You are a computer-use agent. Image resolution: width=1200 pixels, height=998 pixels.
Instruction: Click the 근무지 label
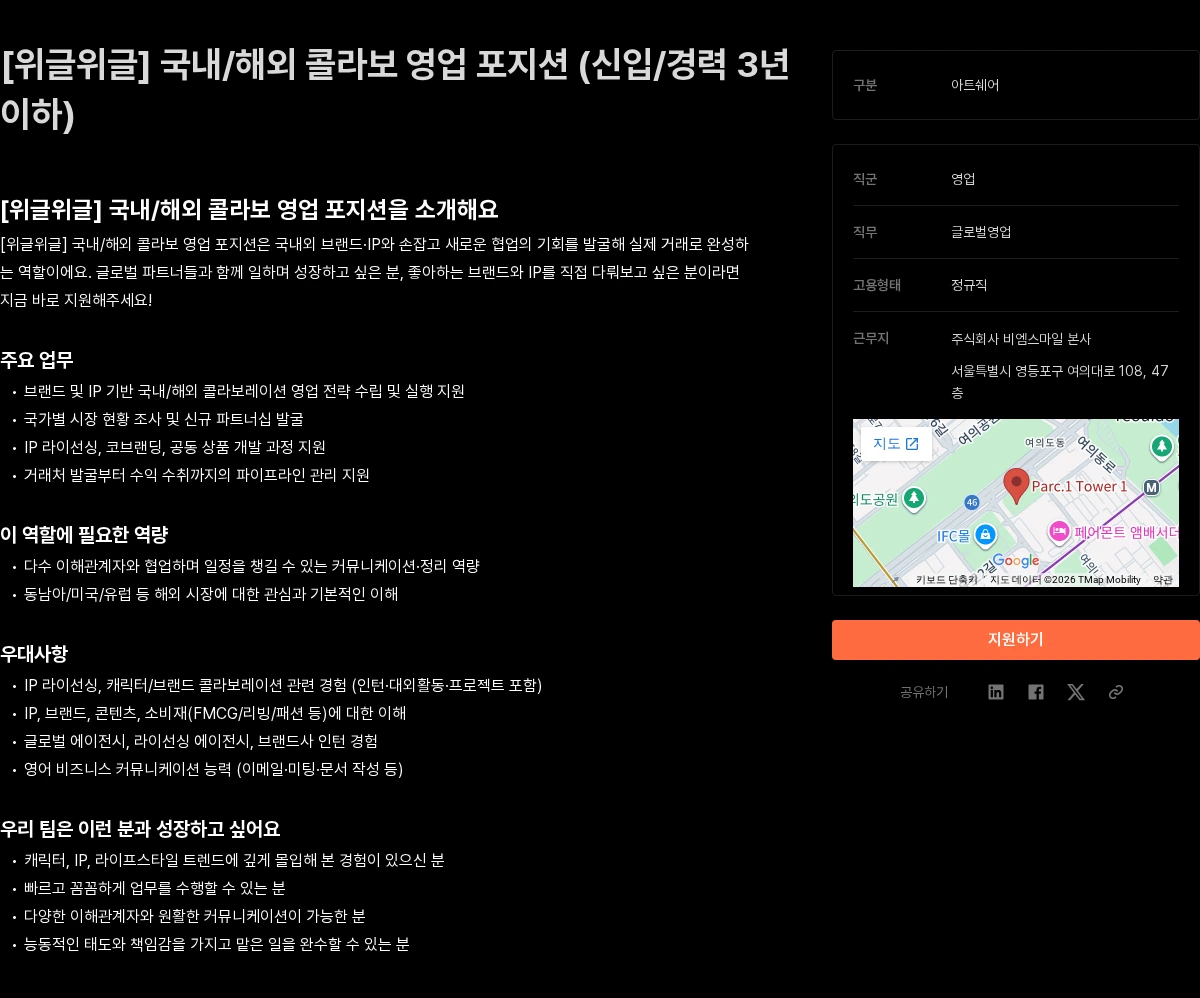click(871, 338)
